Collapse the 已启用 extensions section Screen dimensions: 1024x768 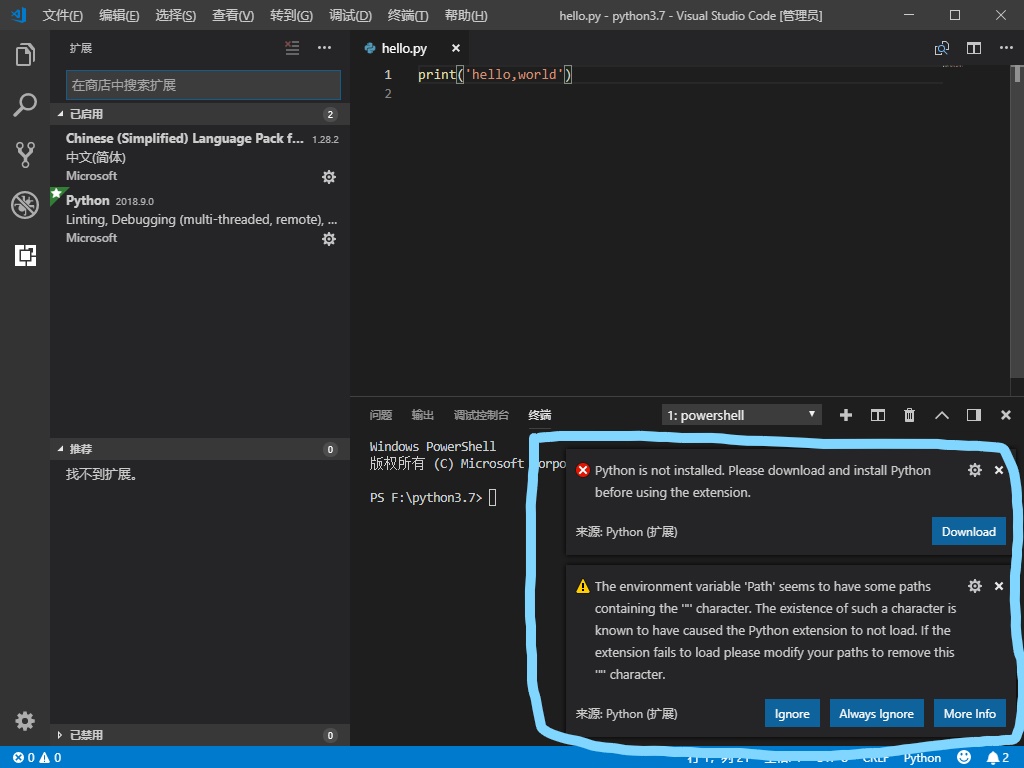pyautogui.click(x=200, y=114)
